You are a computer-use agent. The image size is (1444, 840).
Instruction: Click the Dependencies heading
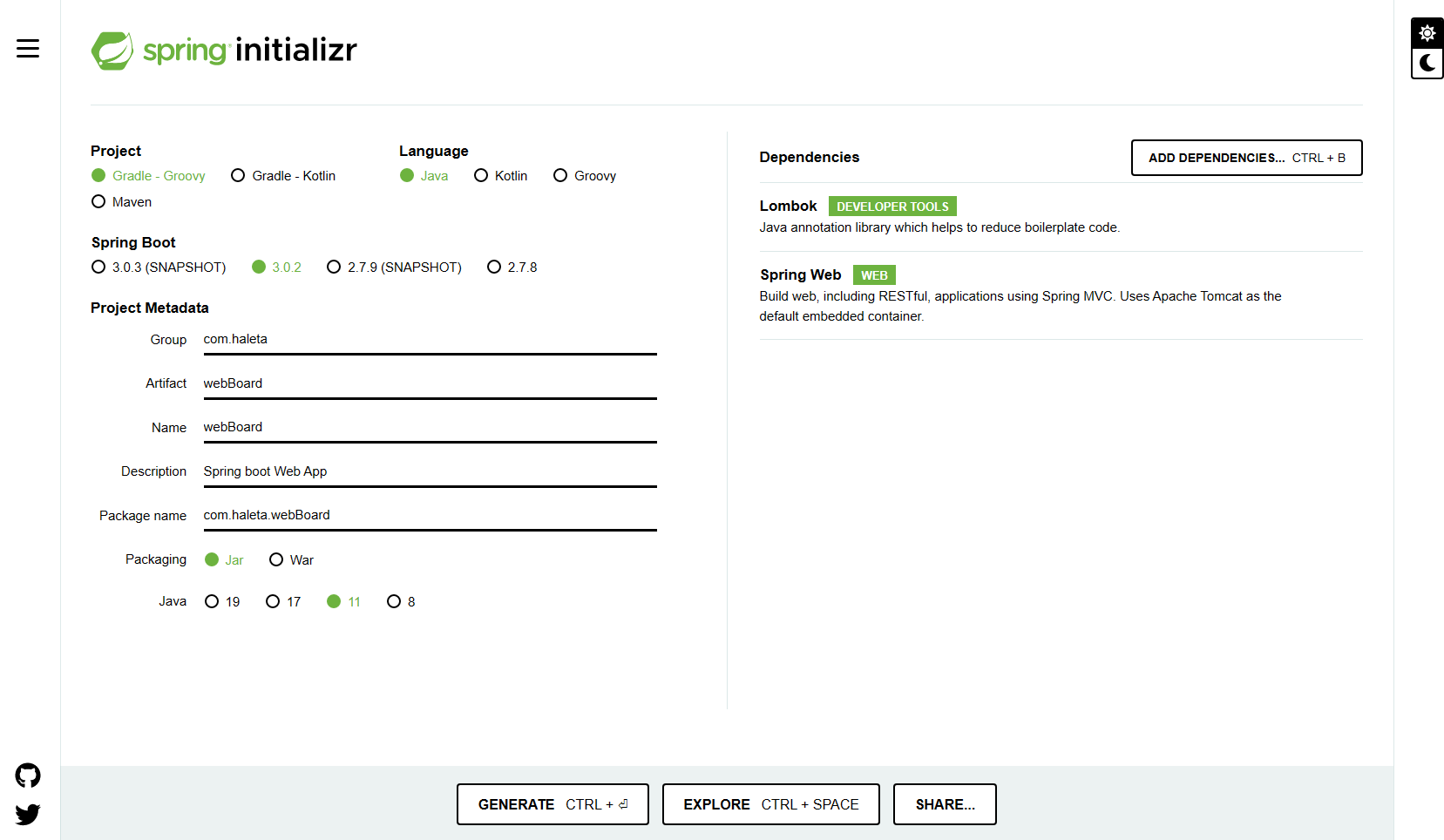pos(810,158)
